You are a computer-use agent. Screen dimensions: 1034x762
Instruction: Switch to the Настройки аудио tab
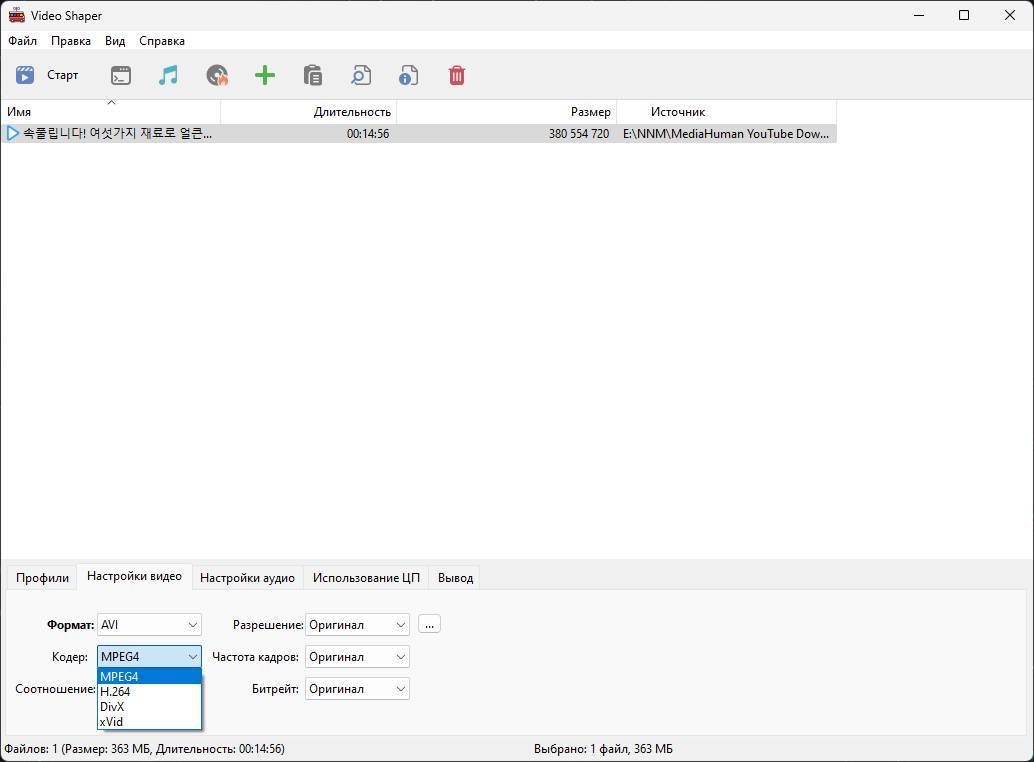247,577
